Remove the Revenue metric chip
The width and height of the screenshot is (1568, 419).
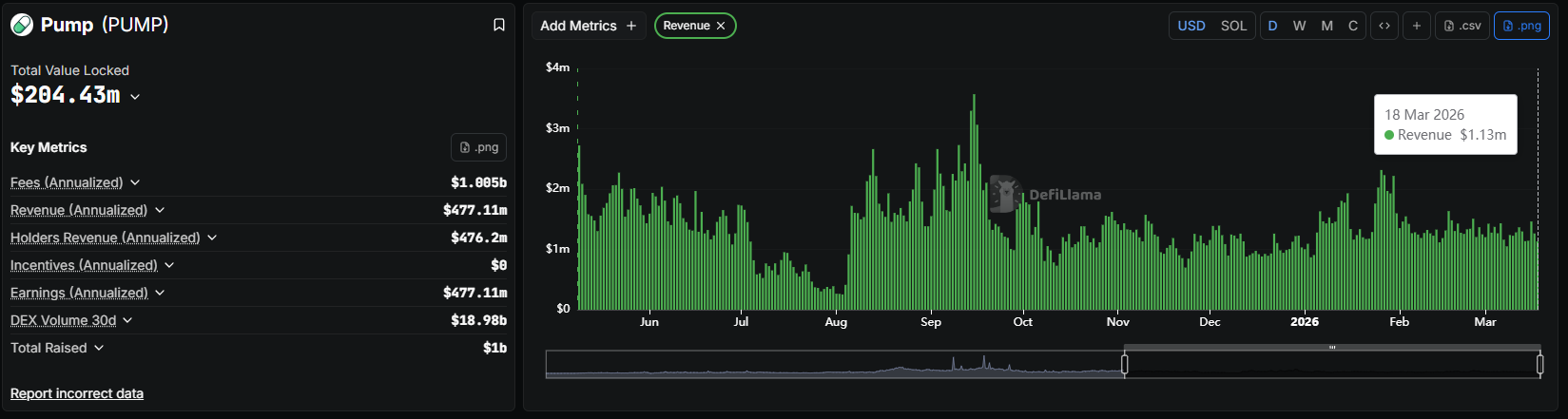[x=721, y=26]
